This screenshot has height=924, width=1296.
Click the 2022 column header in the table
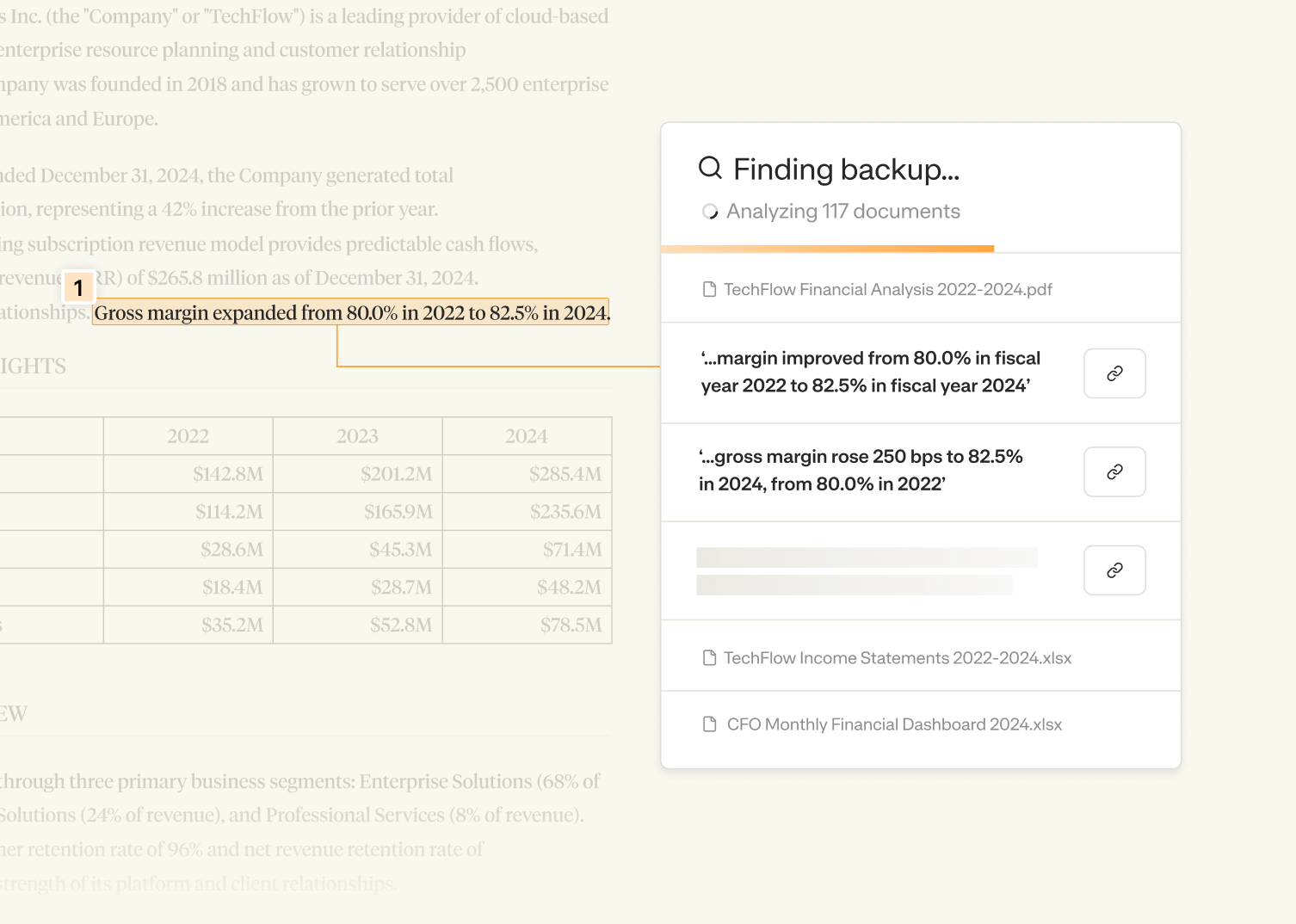click(188, 436)
